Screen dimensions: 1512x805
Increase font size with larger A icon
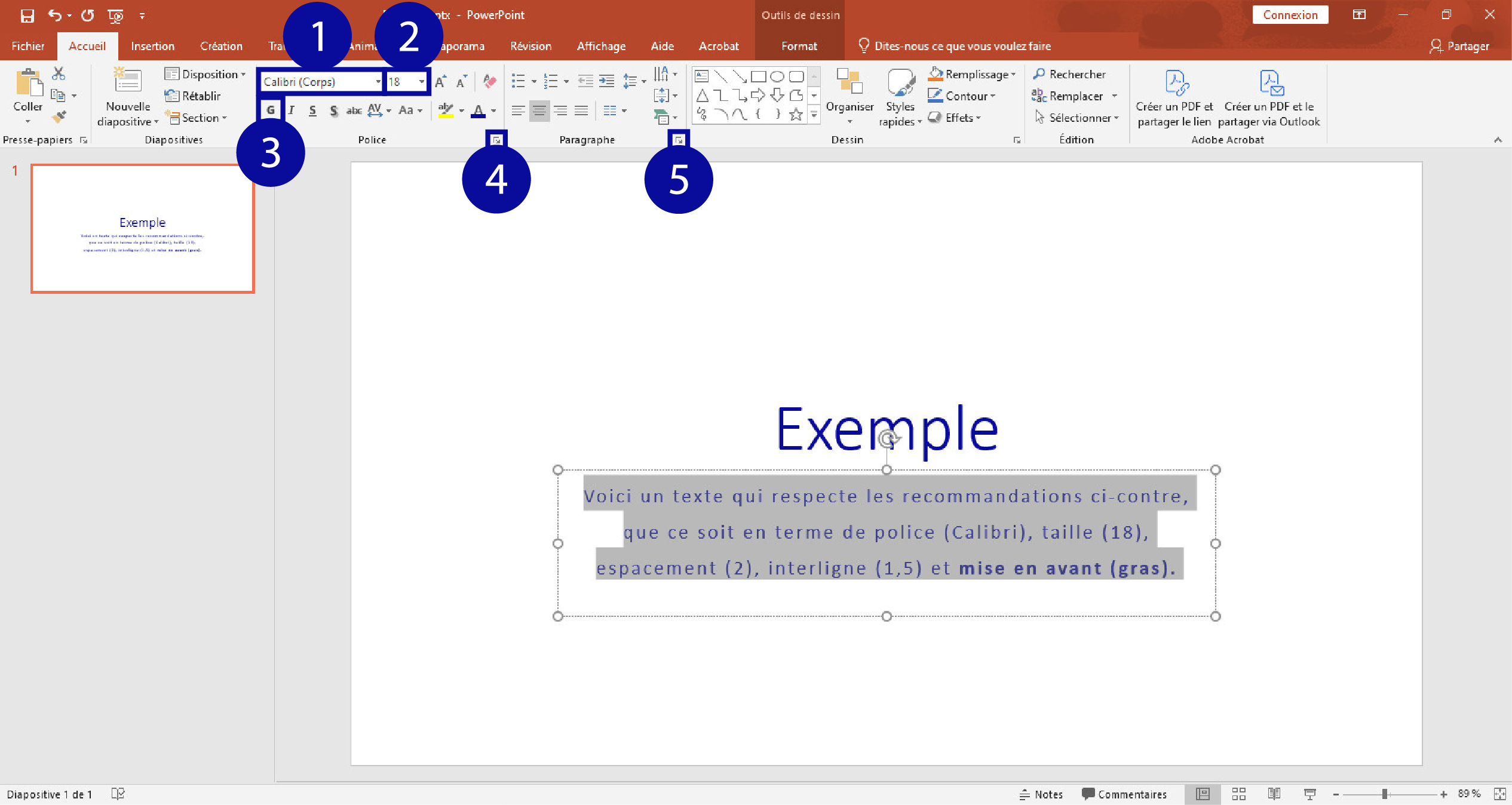tap(441, 81)
